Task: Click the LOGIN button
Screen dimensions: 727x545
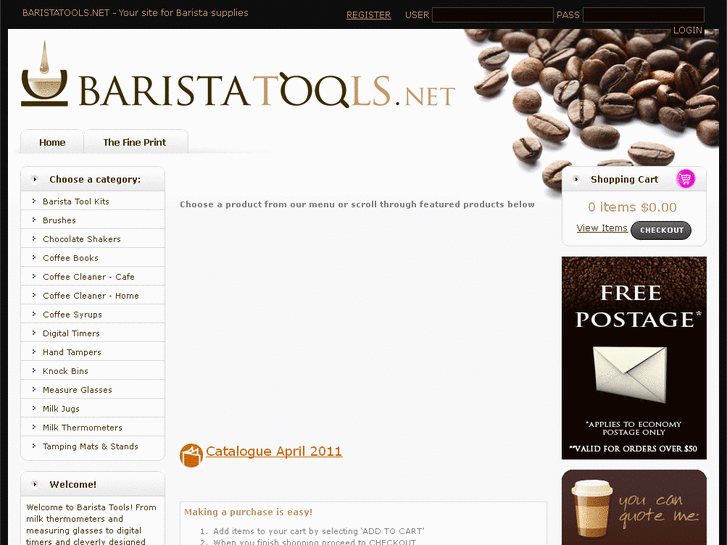Action: coord(688,31)
